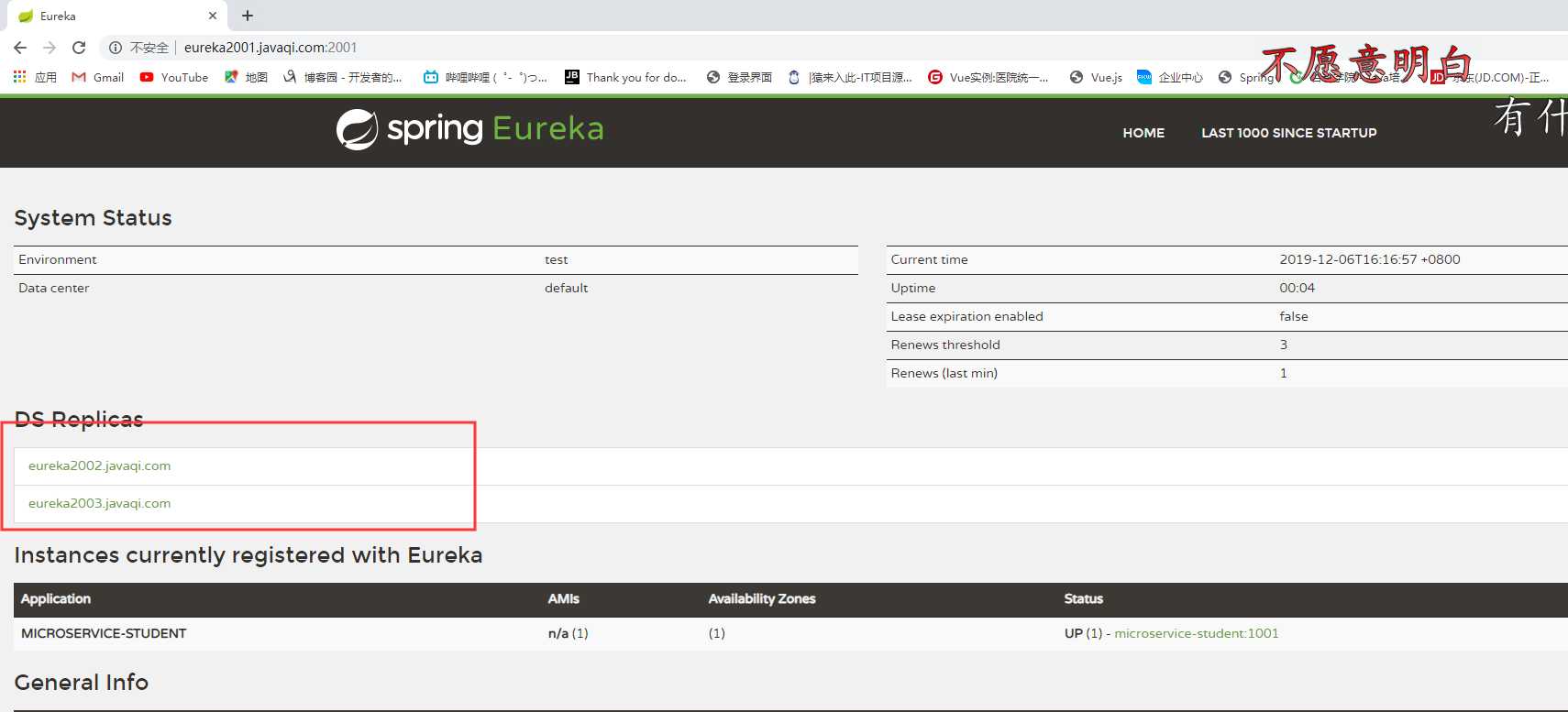Click the Instances currently registered with Eureka heading
The image size is (1568, 712).
click(248, 555)
